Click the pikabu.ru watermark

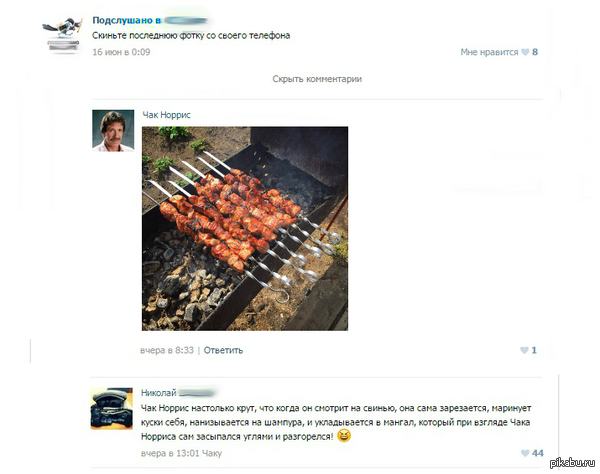coord(572,463)
